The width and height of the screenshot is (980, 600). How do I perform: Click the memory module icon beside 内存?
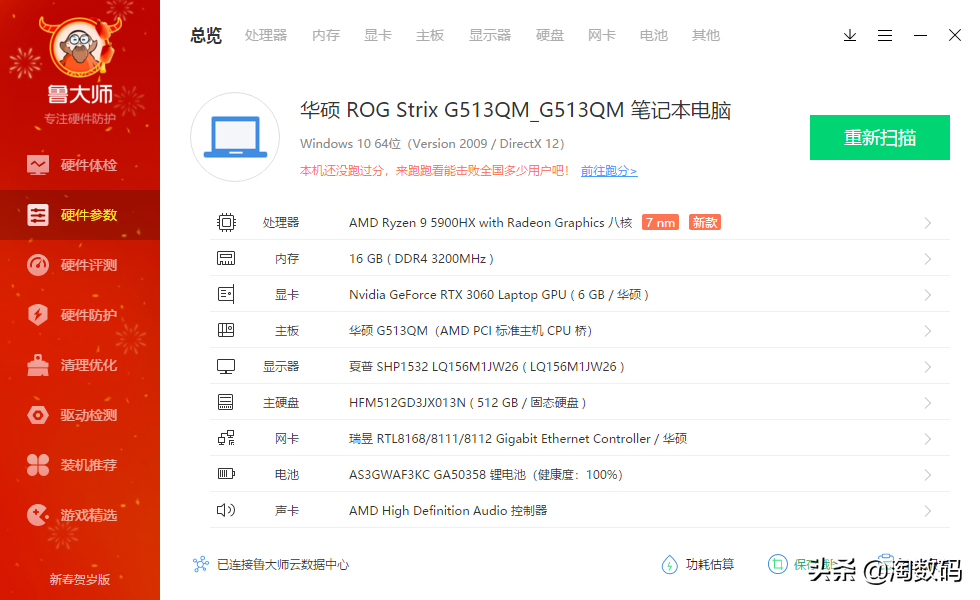coord(226,258)
